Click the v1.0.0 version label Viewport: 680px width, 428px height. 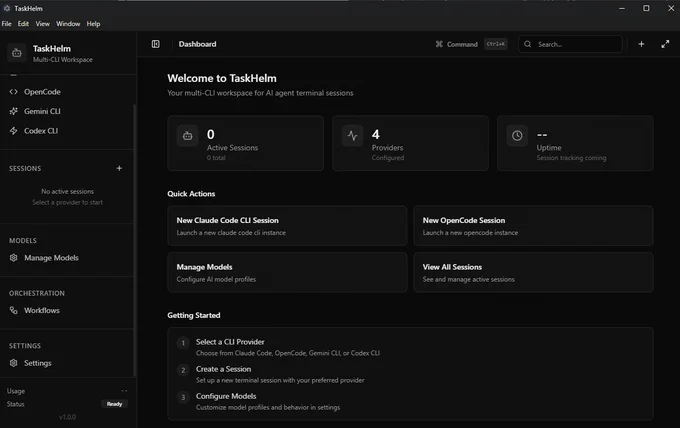coord(67,417)
